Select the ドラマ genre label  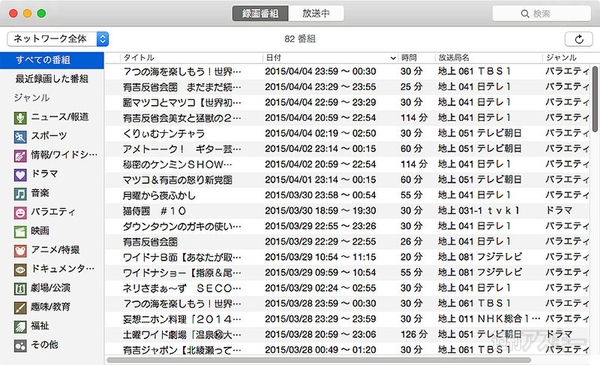pos(44,174)
